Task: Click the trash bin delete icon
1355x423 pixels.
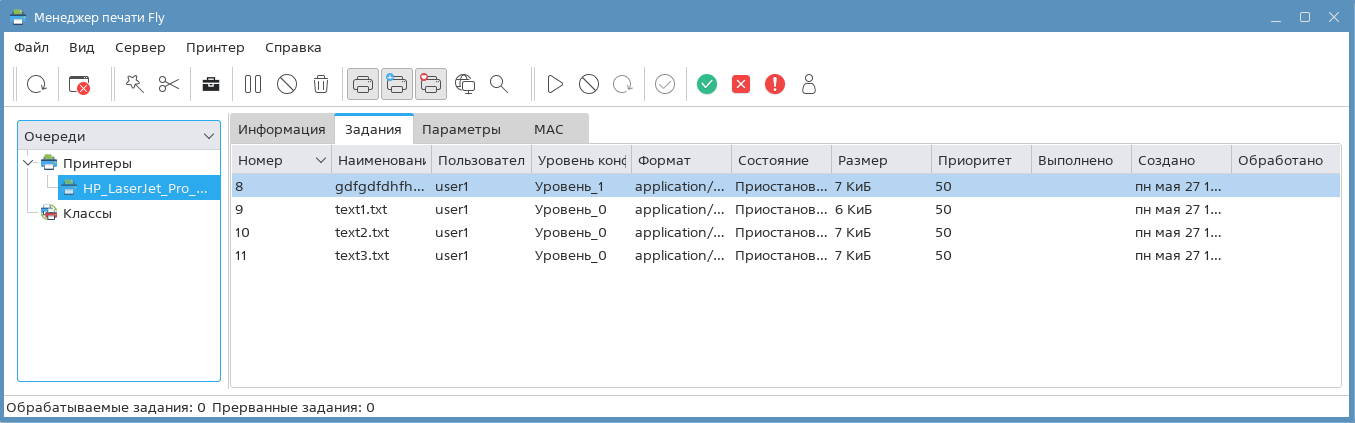Action: [320, 85]
